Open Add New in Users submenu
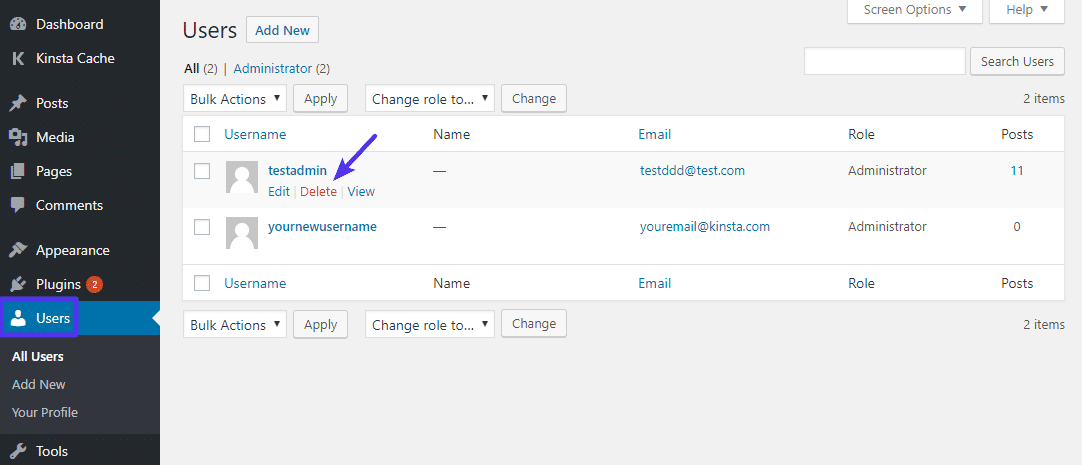Image resolution: width=1082 pixels, height=465 pixels. [39, 384]
